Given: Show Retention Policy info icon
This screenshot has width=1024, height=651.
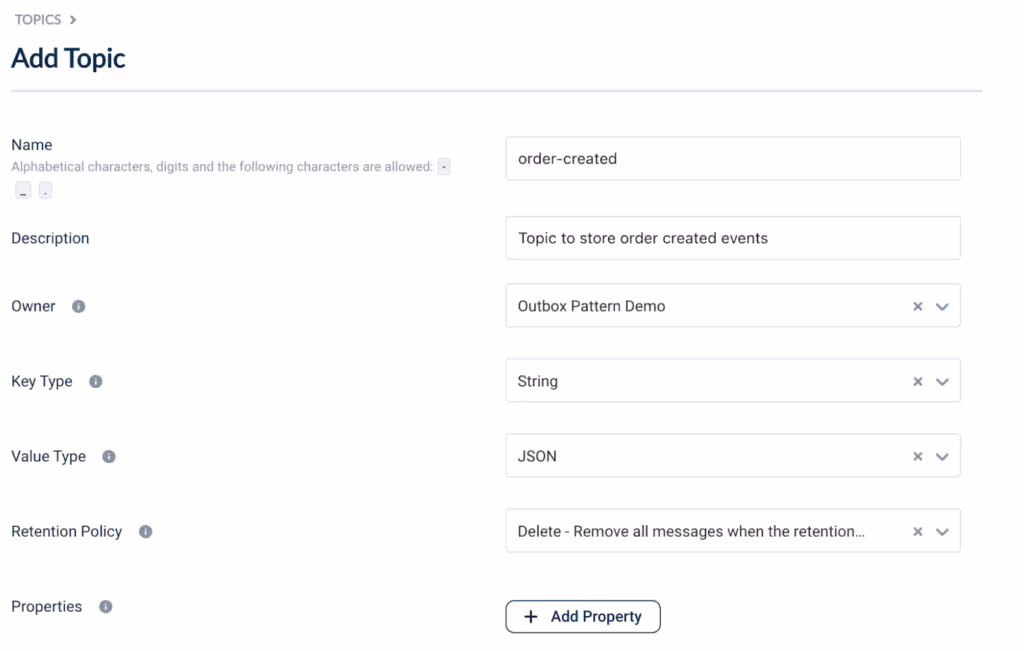Looking at the screenshot, I should [146, 532].
